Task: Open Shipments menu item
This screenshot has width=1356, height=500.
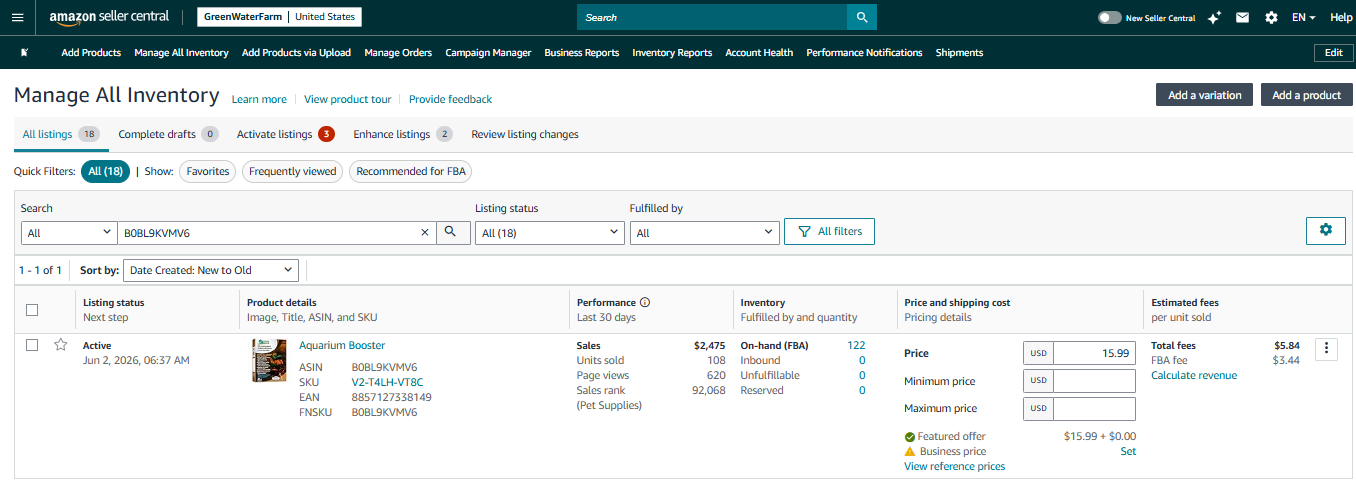Action: 959,52
